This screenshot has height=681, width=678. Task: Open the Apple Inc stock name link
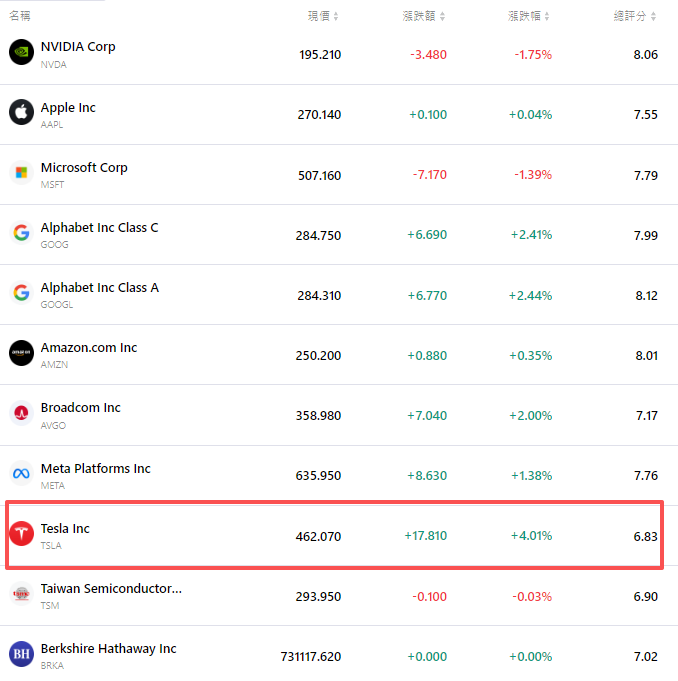pyautogui.click(x=68, y=107)
